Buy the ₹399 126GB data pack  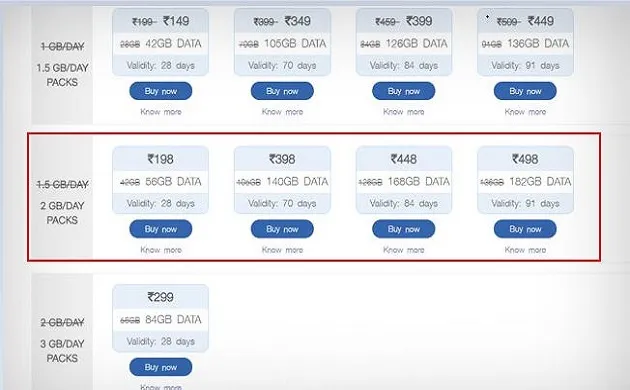(403, 91)
